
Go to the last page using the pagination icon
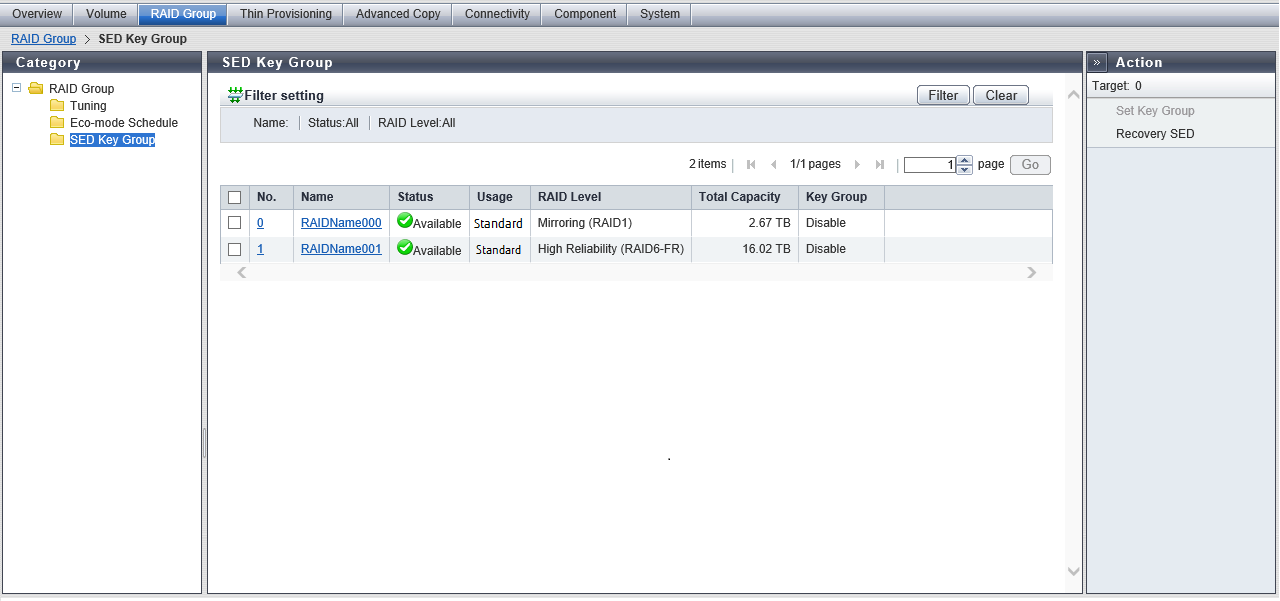880,165
